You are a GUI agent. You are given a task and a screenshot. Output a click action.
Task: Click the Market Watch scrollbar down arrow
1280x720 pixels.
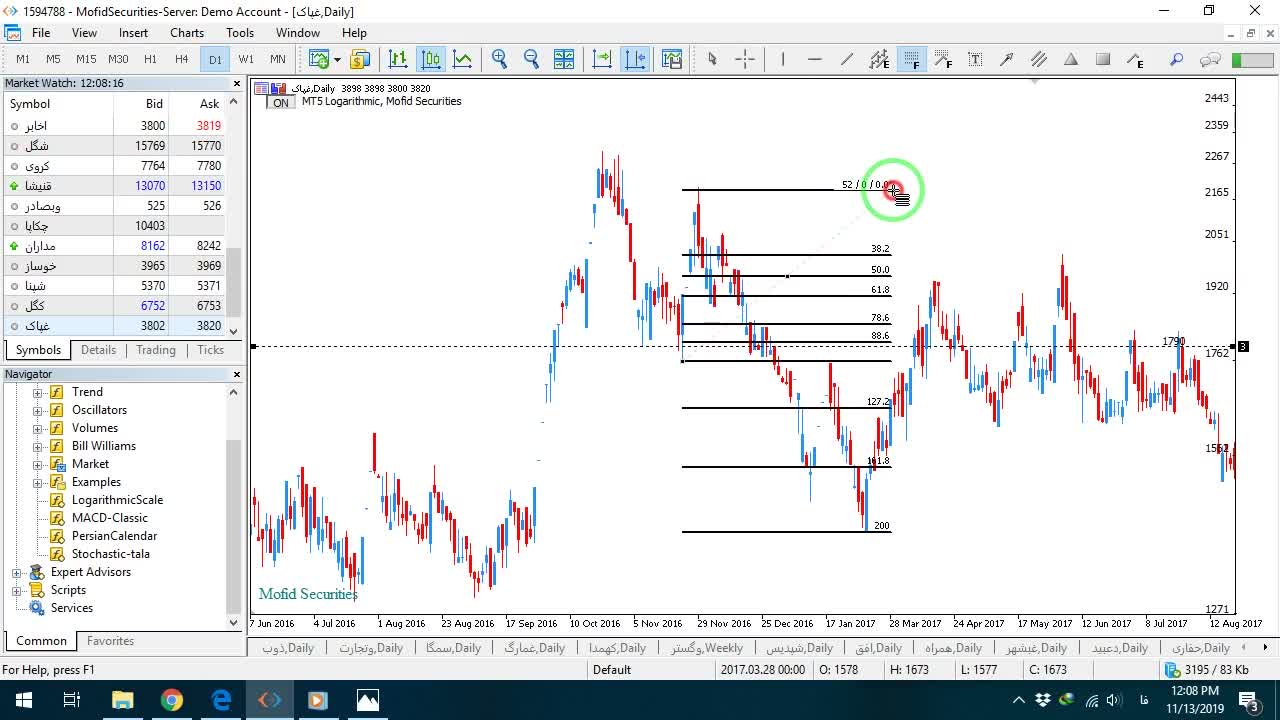click(234, 331)
